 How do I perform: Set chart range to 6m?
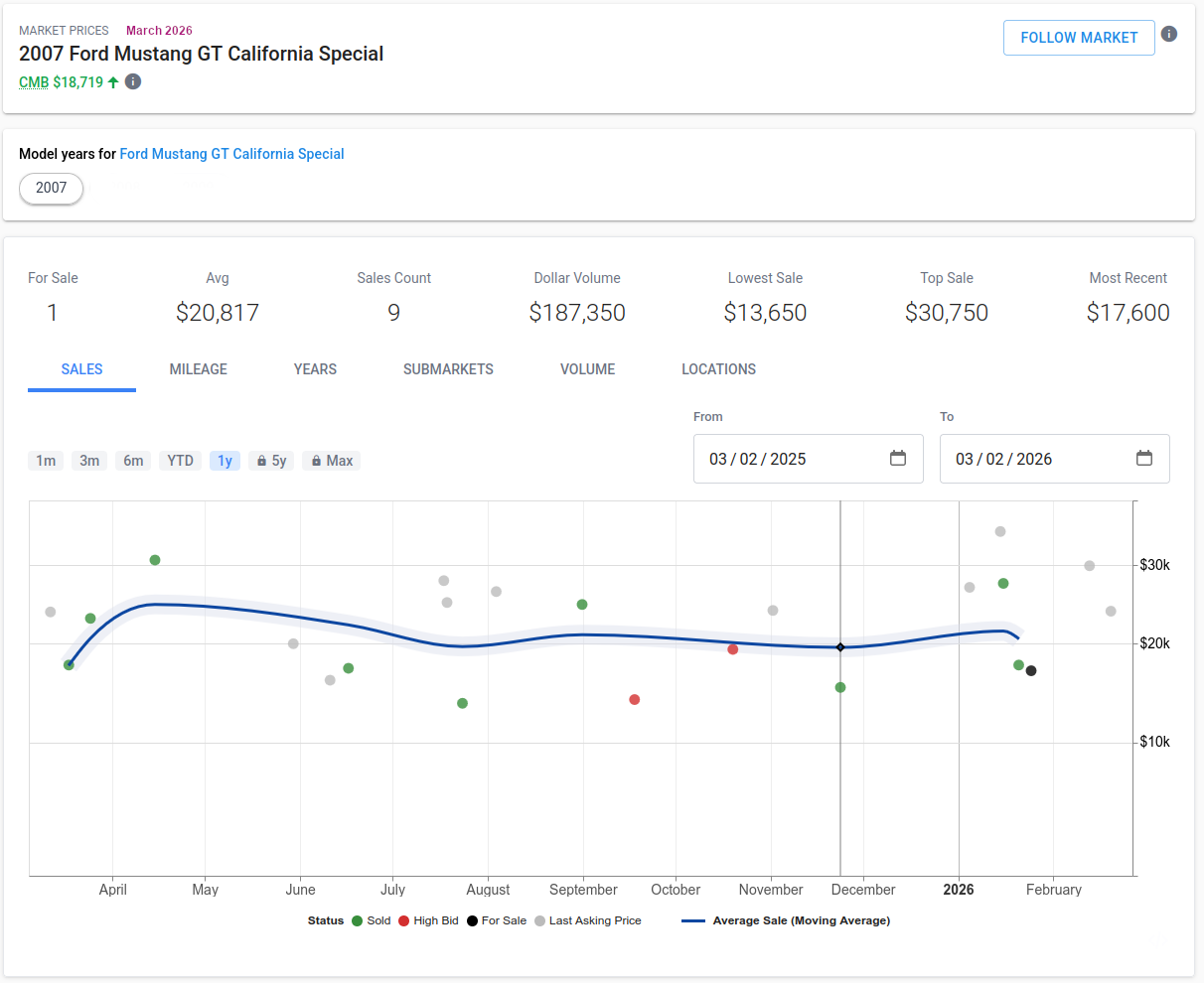(x=133, y=461)
